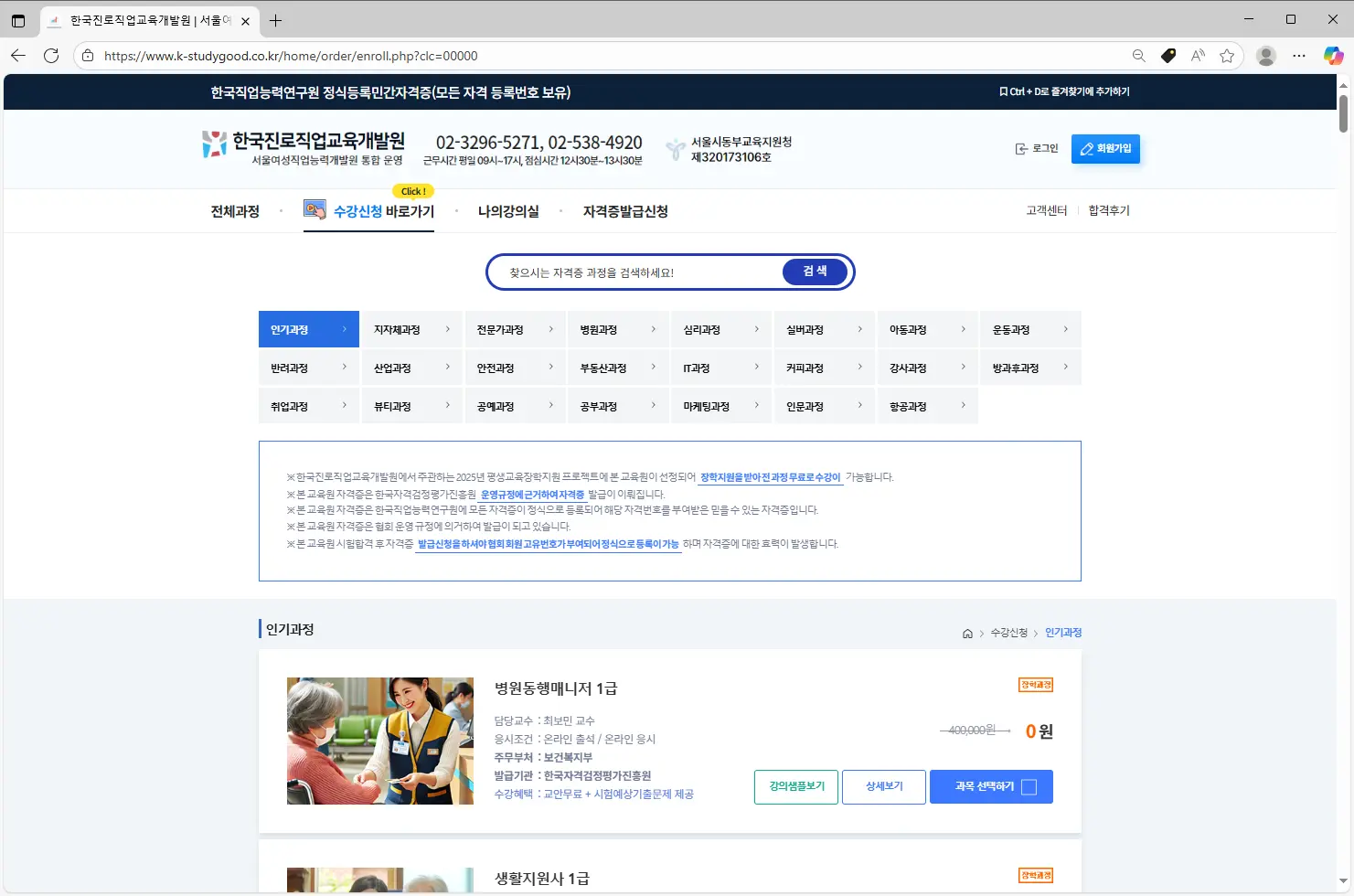Click the browser back arrow
The image size is (1354, 896).
click(18, 56)
